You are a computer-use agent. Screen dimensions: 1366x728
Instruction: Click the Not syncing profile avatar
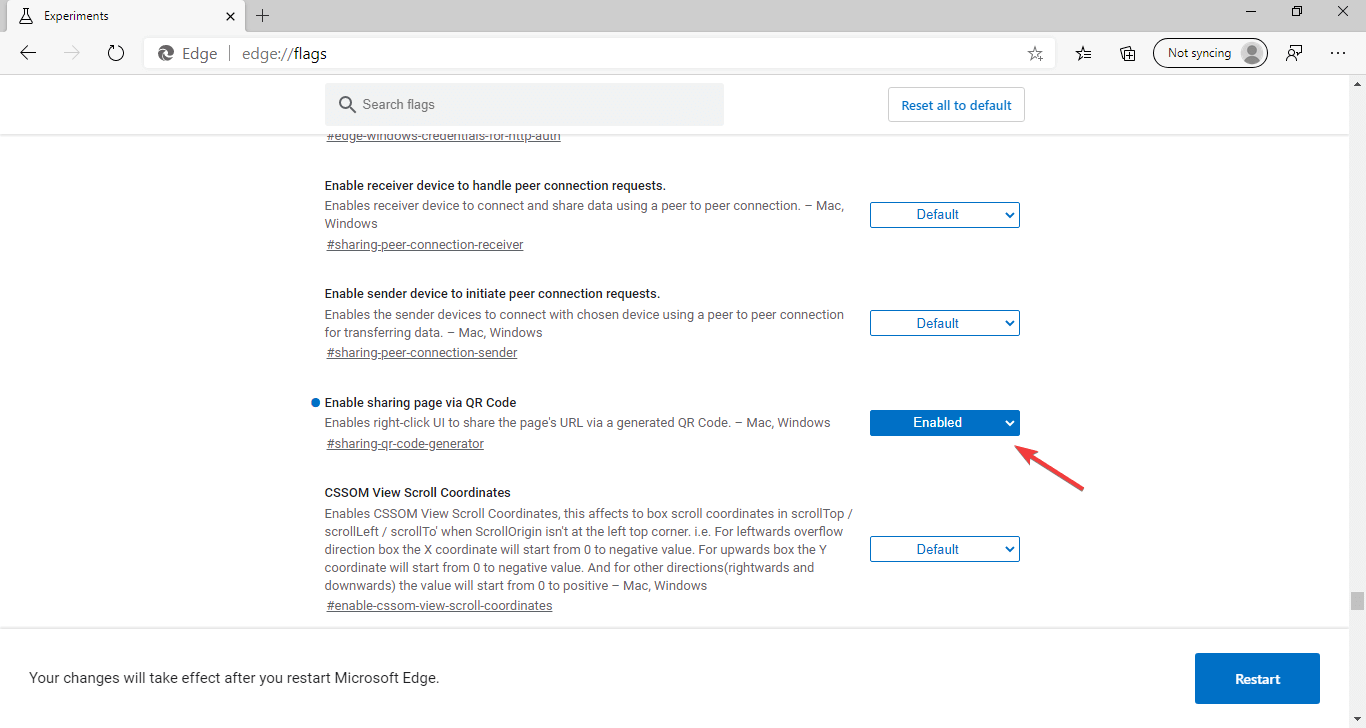pos(1210,52)
